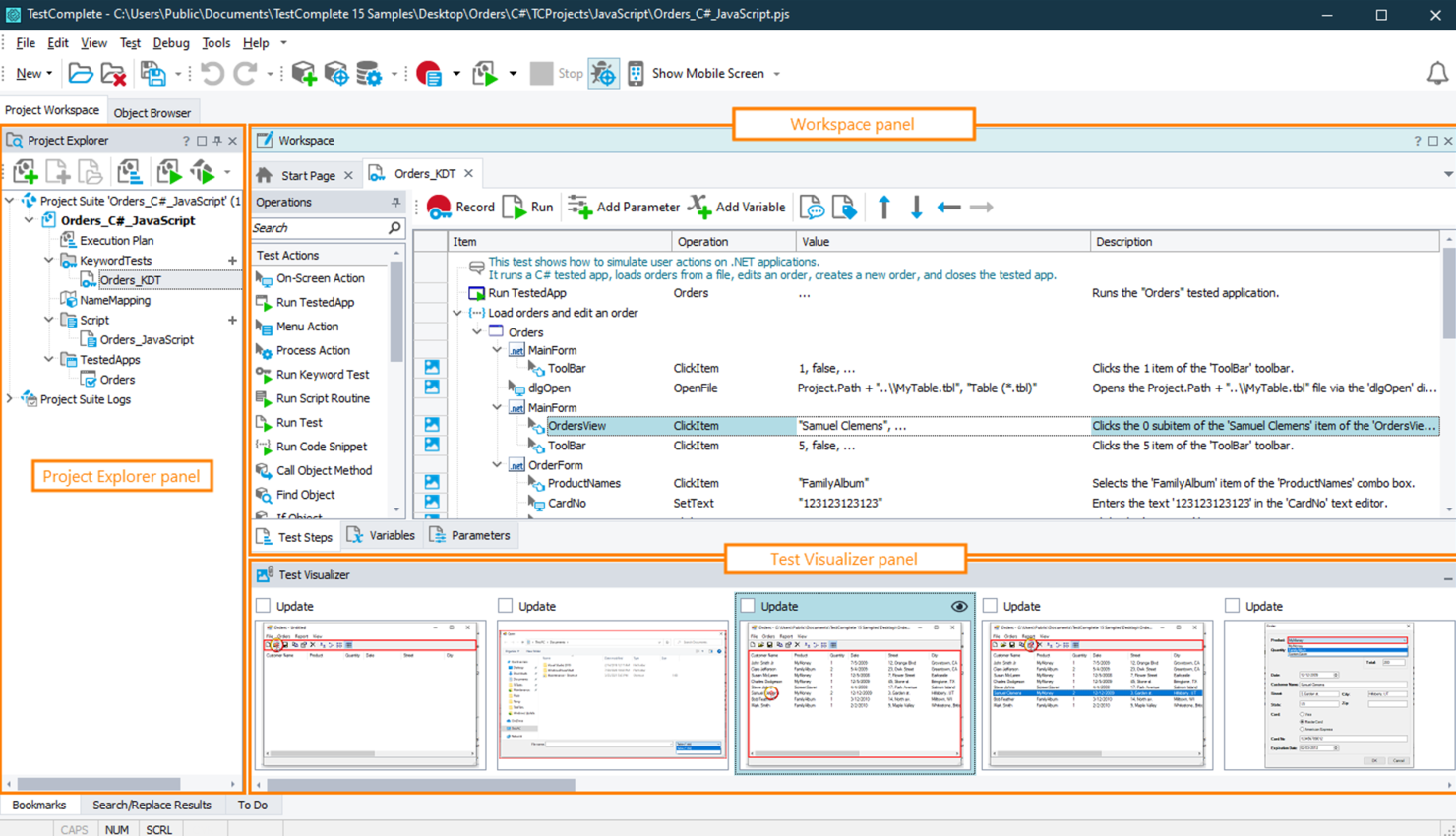Open the Parameters tab
Image resolution: width=1456 pixels, height=836 pixels.
point(470,536)
